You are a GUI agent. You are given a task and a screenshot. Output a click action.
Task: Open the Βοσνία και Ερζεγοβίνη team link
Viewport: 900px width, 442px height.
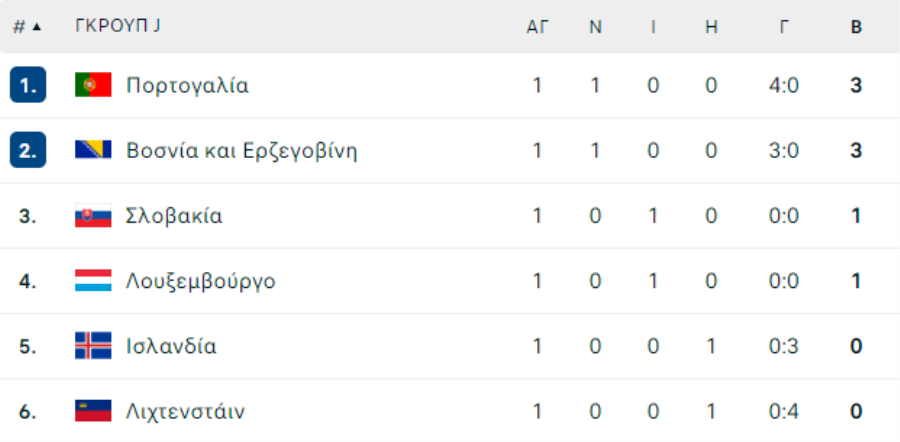click(x=242, y=151)
